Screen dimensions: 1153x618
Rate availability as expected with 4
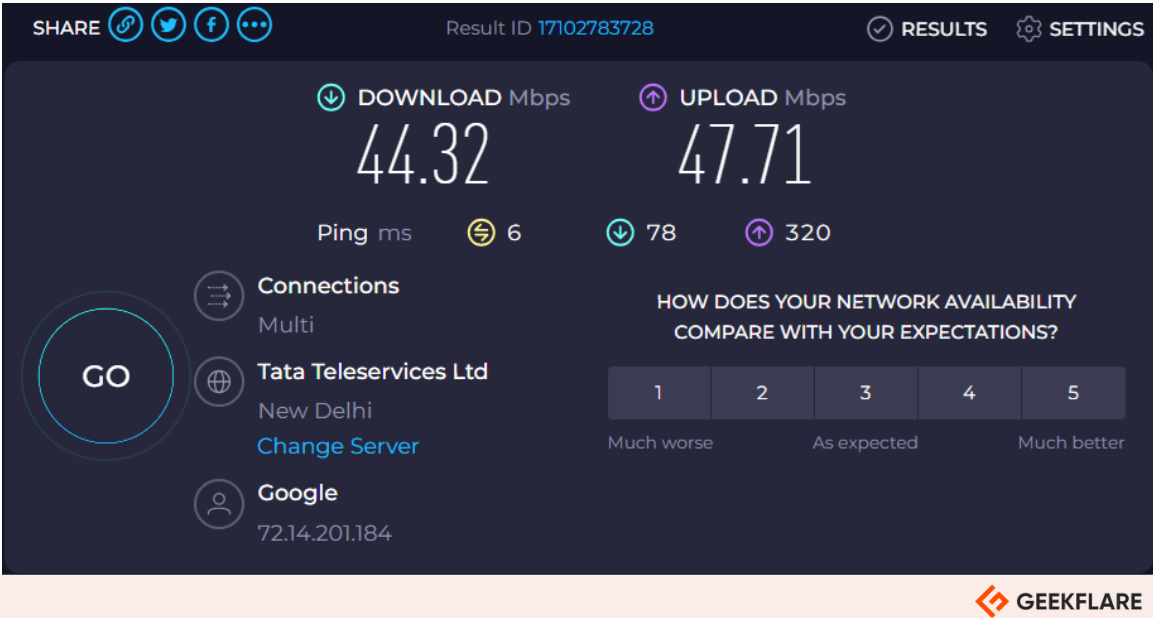(x=969, y=392)
